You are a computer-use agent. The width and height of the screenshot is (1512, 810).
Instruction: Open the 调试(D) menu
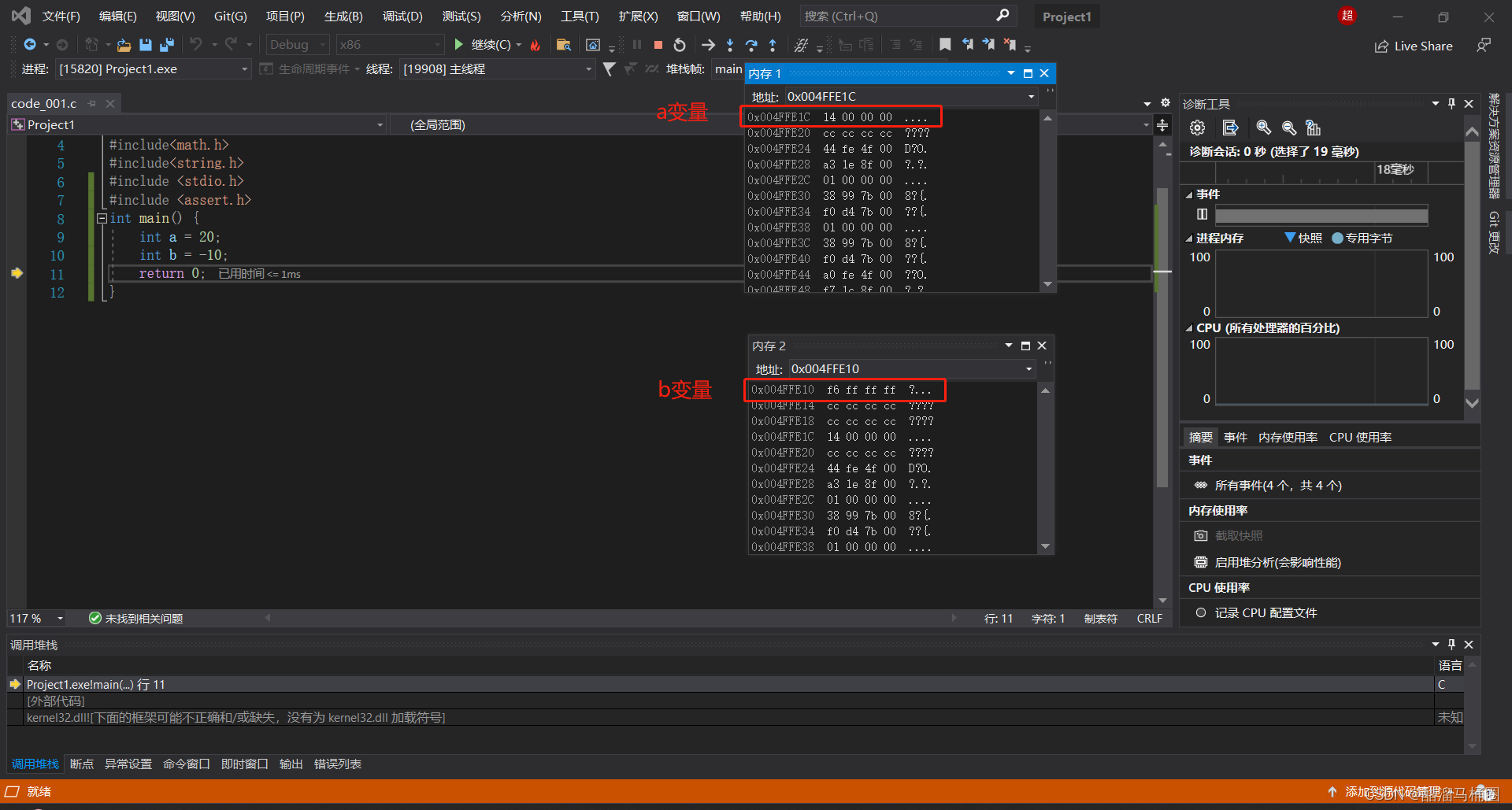402,16
